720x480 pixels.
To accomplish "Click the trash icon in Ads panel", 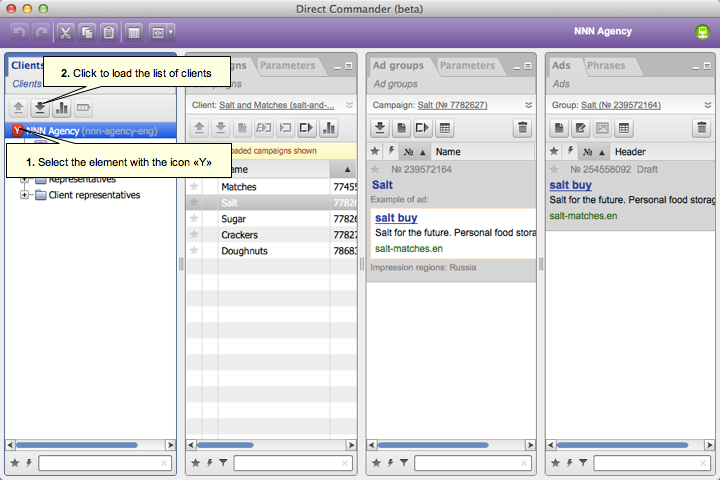I will click(702, 128).
